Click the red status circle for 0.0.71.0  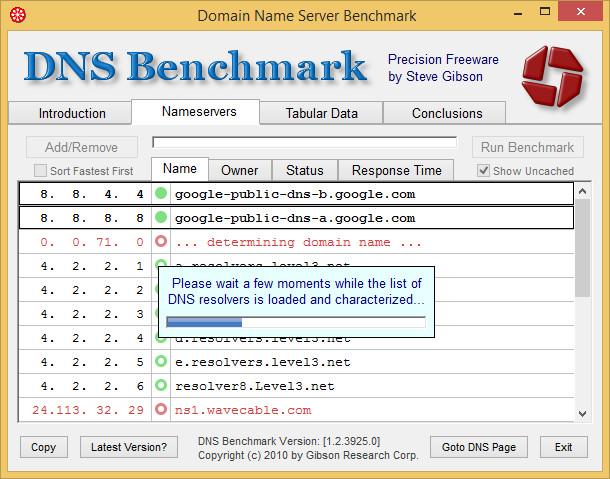[x=161, y=241]
